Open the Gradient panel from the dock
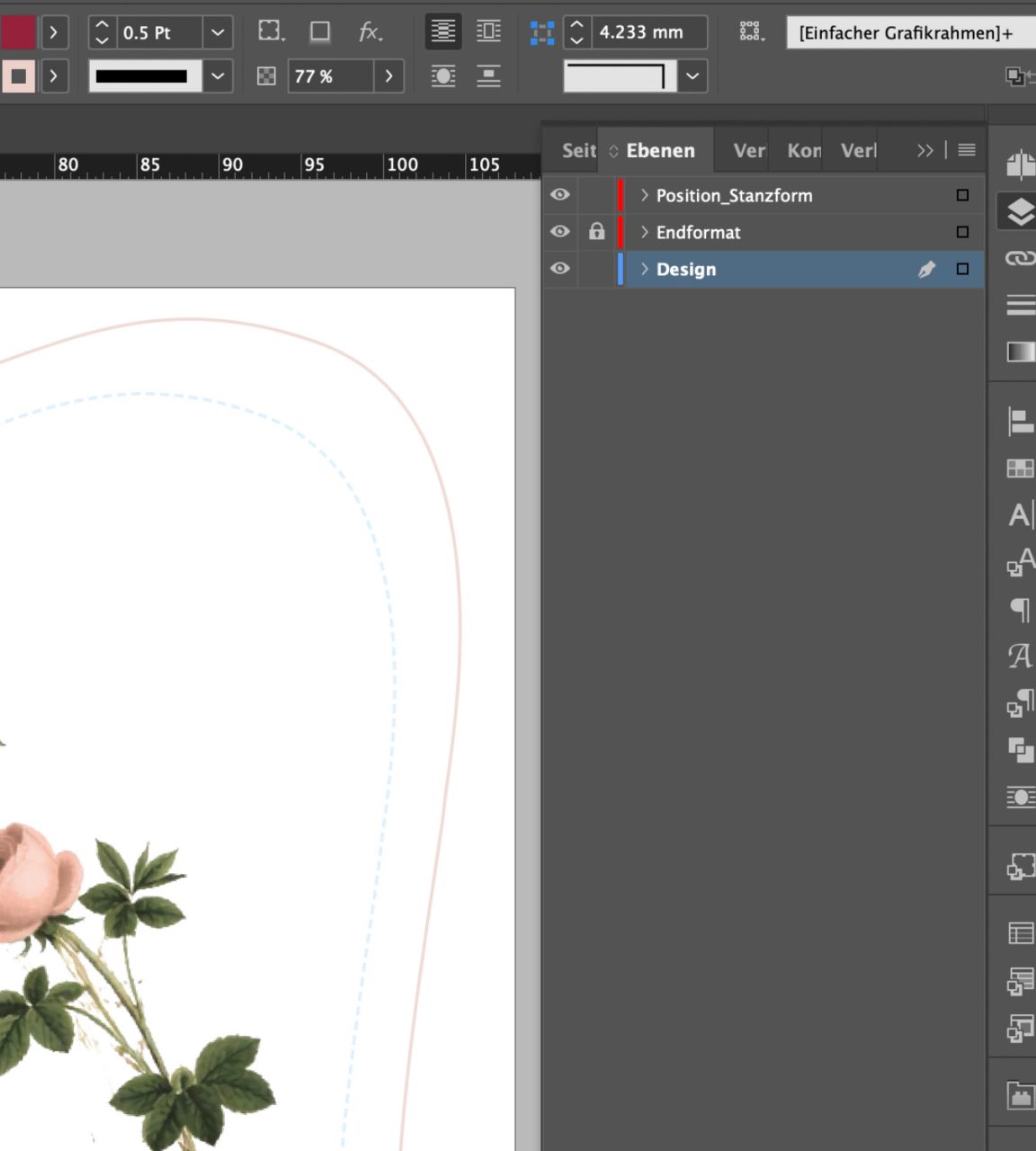1036x1151 pixels. coord(1020,352)
